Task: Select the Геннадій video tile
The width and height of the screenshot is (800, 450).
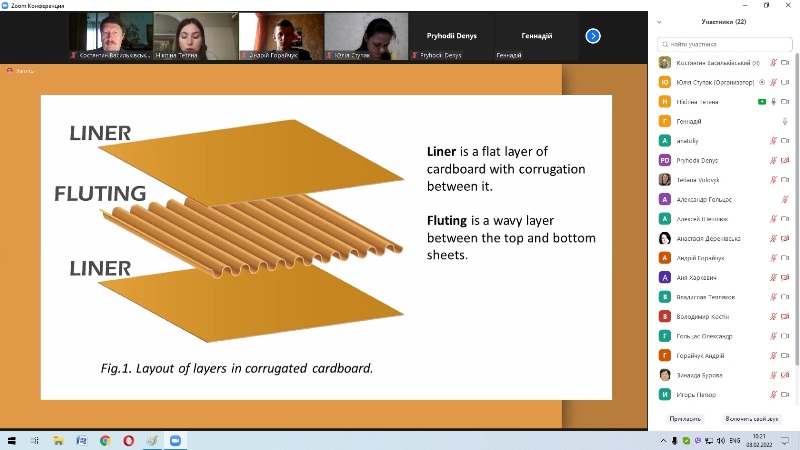Action: pos(537,36)
